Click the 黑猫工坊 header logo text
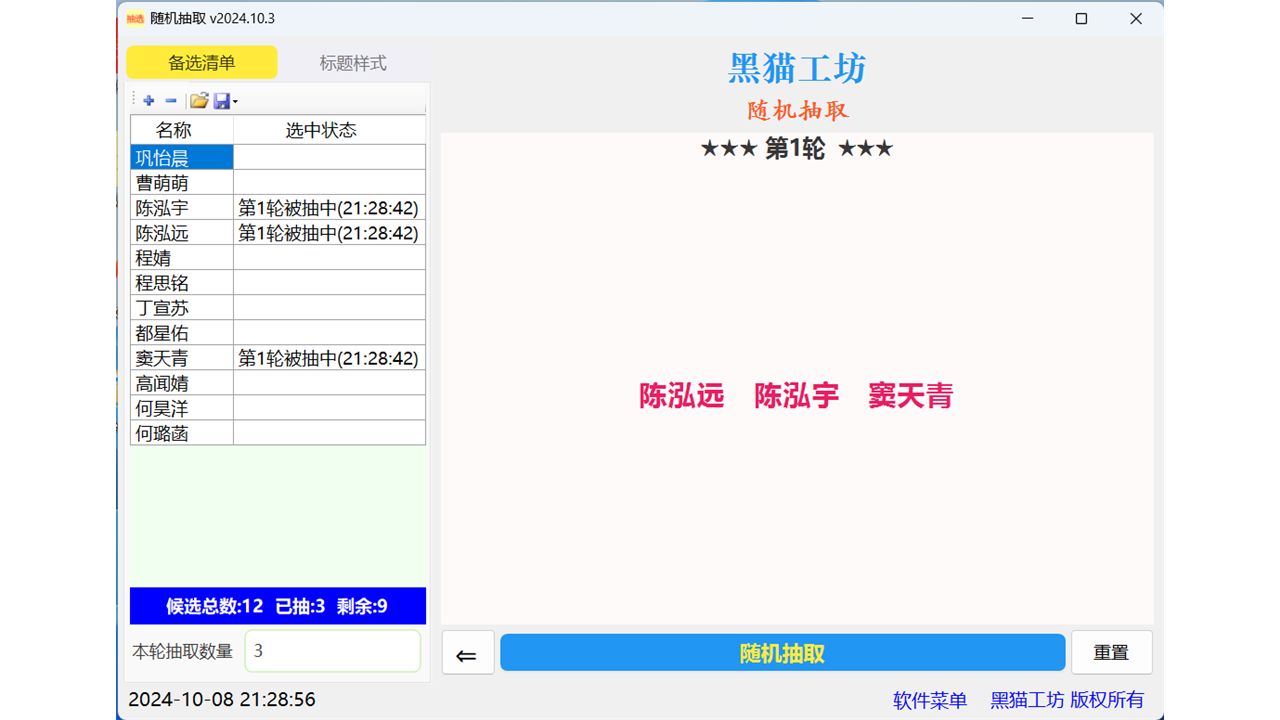This screenshot has width=1280, height=720. pos(796,69)
